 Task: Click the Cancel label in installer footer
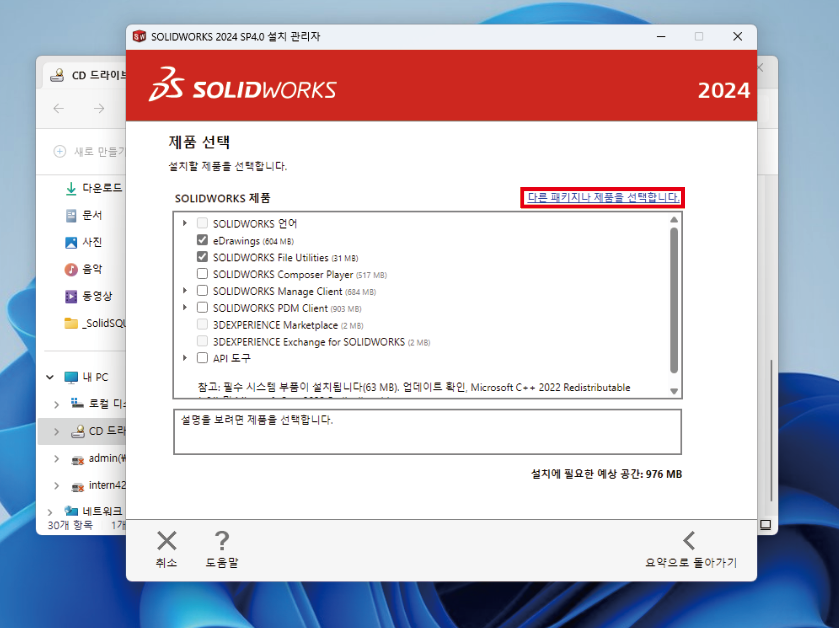[166, 562]
